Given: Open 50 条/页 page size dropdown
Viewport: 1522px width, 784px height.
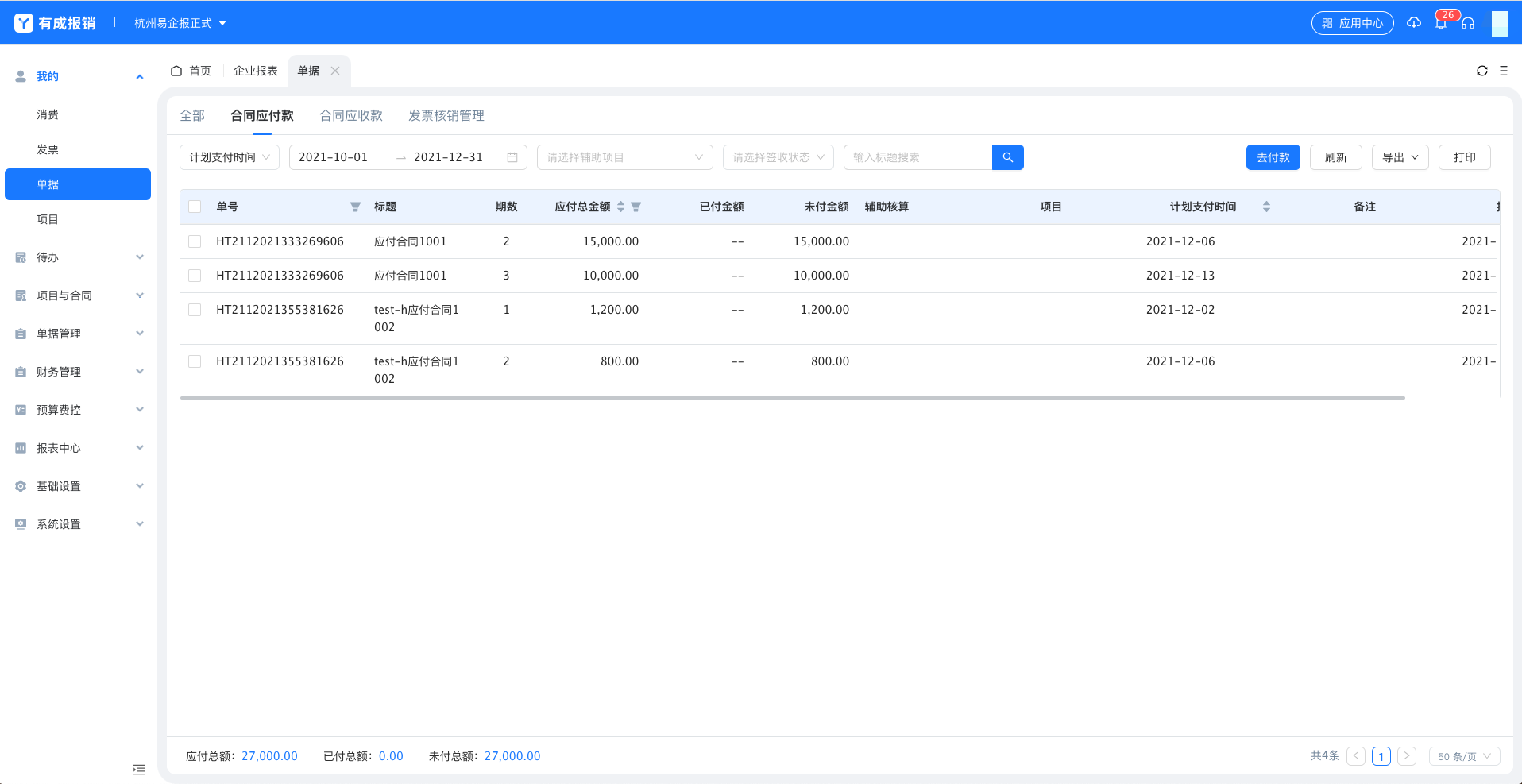Looking at the screenshot, I should click(1465, 756).
